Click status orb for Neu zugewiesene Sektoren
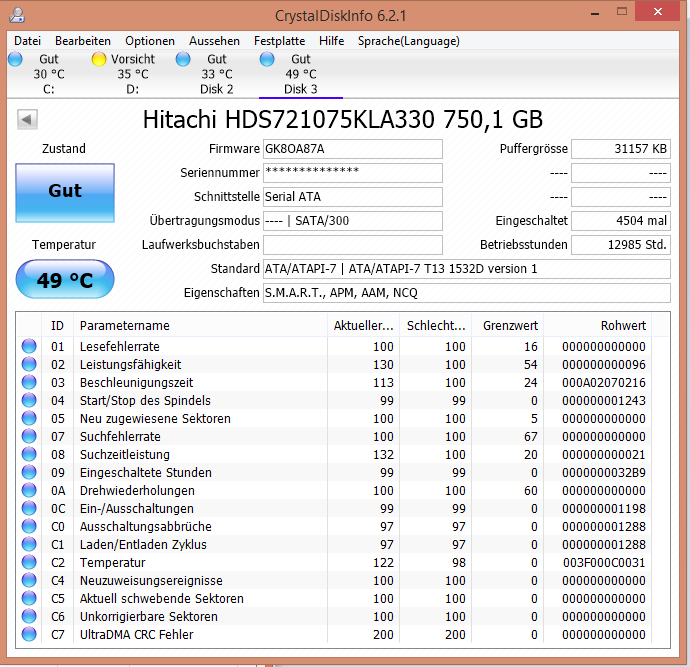Viewport: 690px width, 667px height. pos(29,418)
